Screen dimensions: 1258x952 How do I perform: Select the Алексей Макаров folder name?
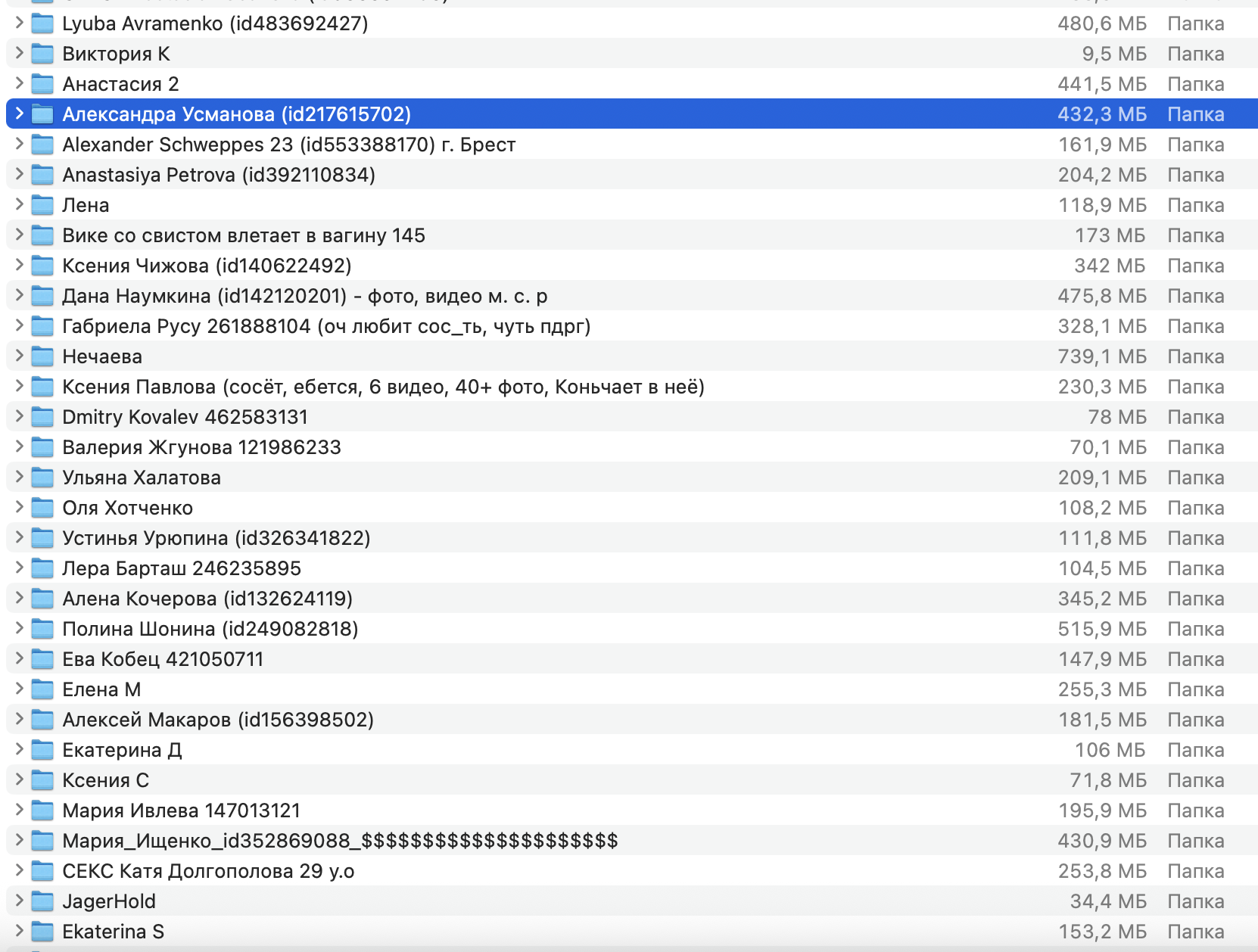[x=218, y=720]
